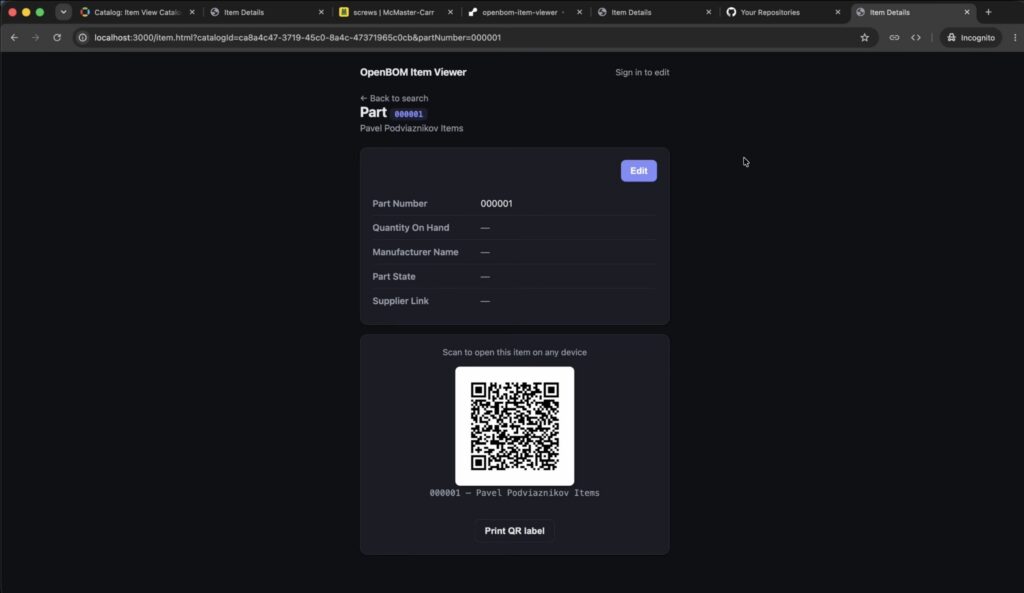Open the code brackets extension icon
Screen dimensions: 1024x593
click(916, 38)
